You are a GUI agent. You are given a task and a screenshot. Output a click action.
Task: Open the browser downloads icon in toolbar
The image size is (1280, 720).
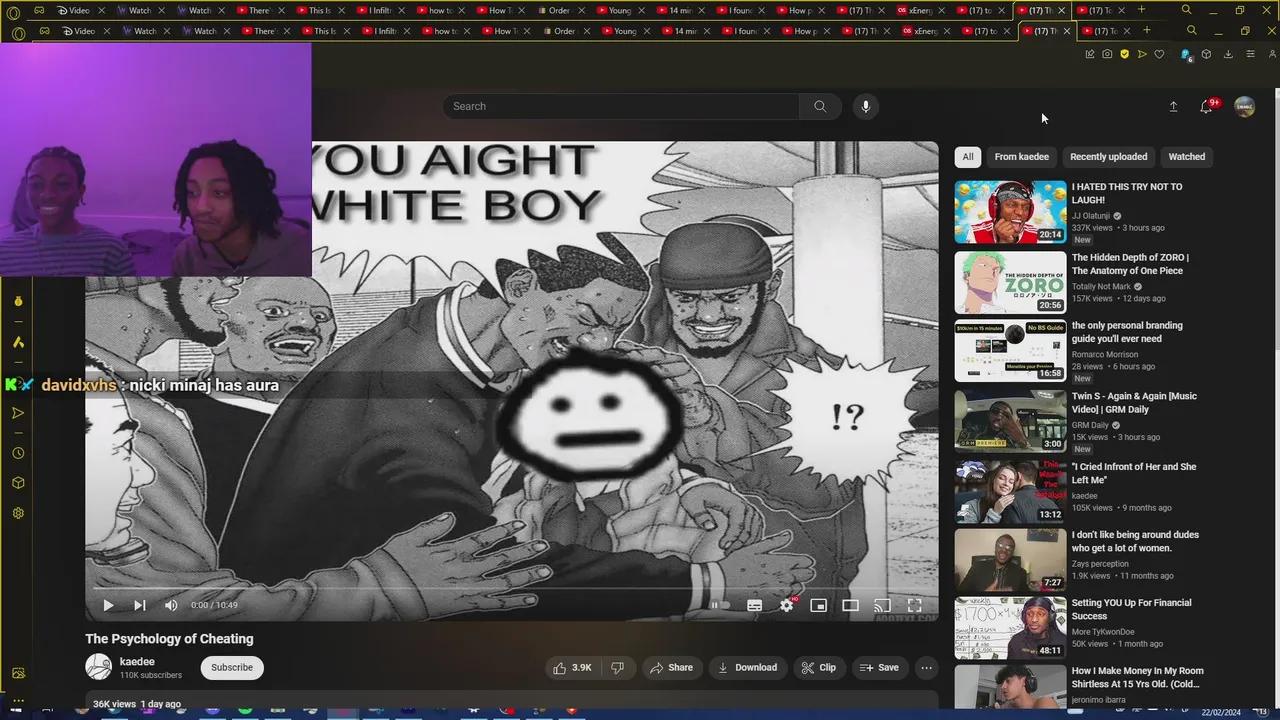(x=1228, y=54)
